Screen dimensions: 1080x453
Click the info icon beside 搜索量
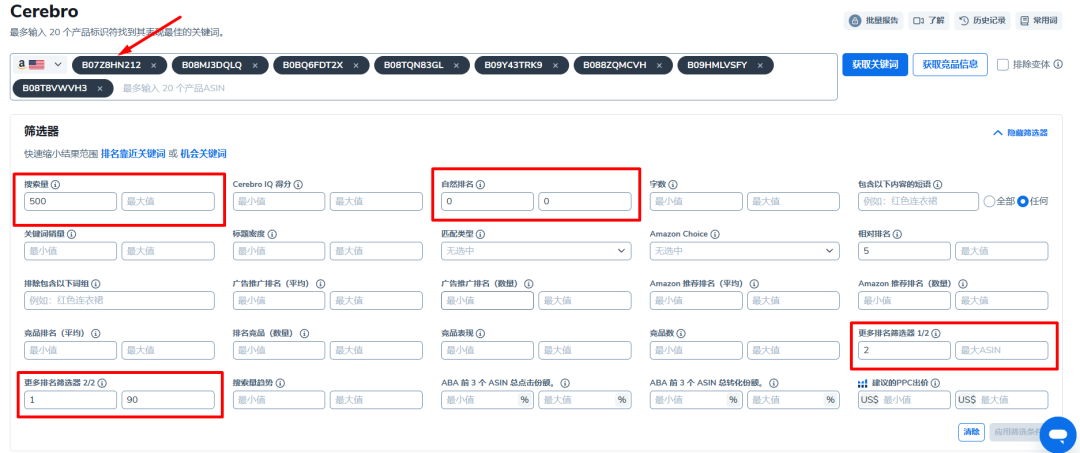point(56,184)
